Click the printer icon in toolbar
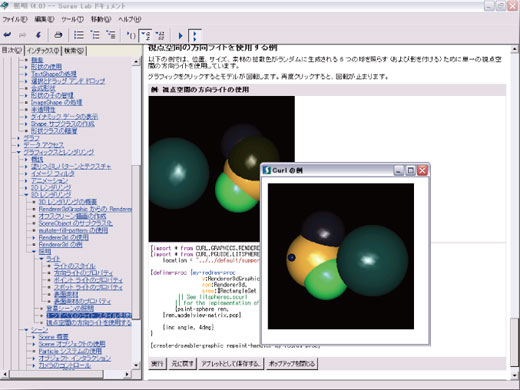520x390 pixels. [58, 35]
